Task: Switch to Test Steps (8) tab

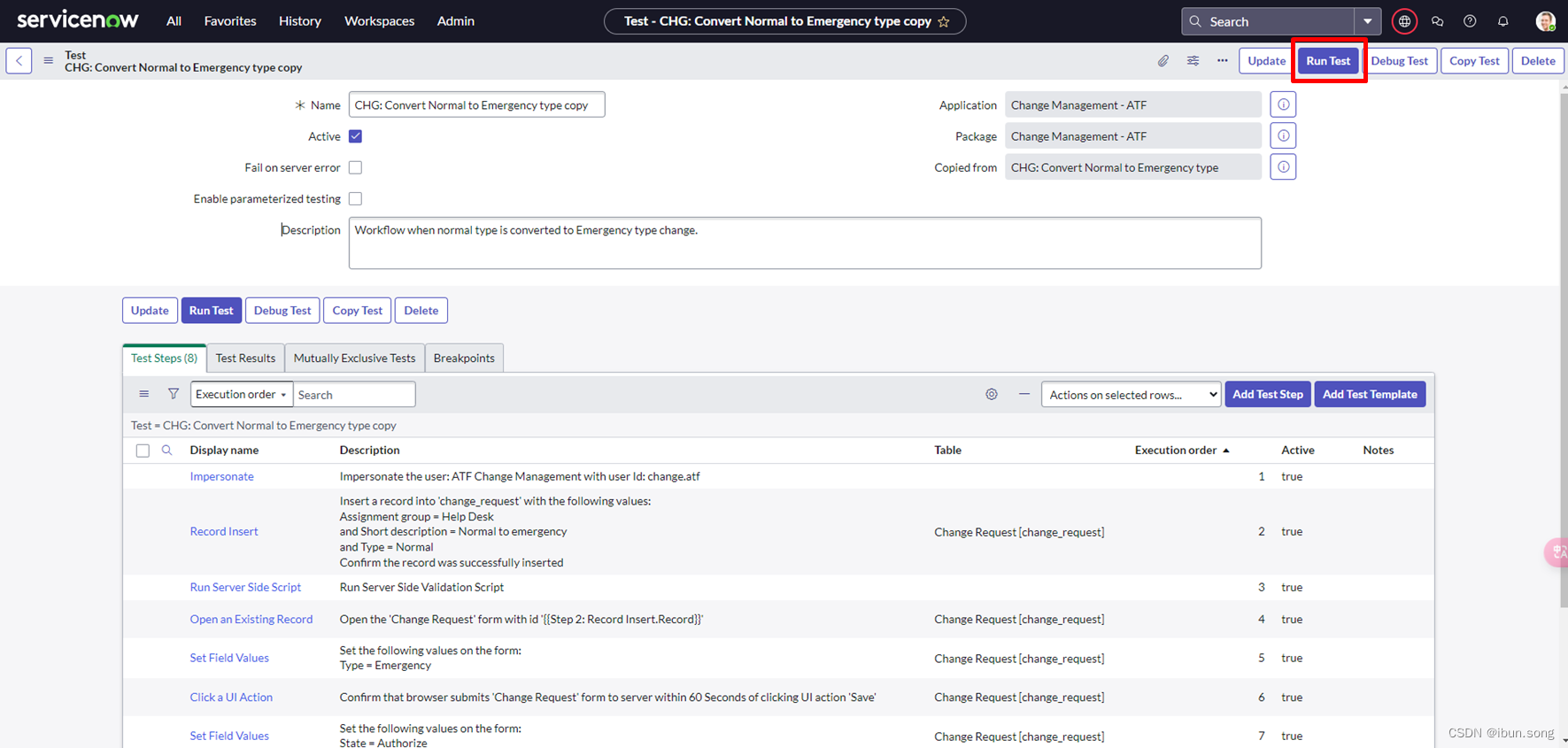Action: [x=165, y=358]
